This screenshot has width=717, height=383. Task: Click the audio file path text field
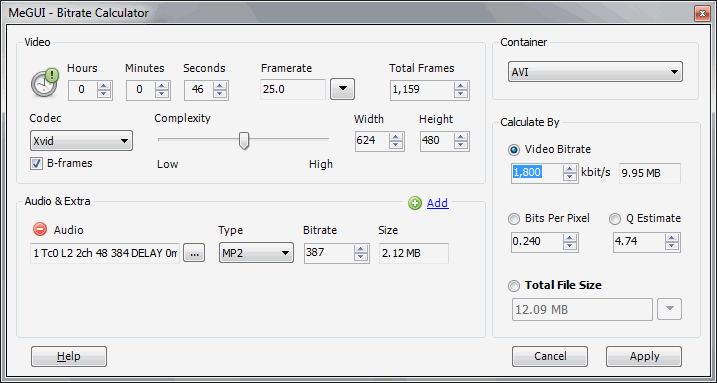[105, 253]
